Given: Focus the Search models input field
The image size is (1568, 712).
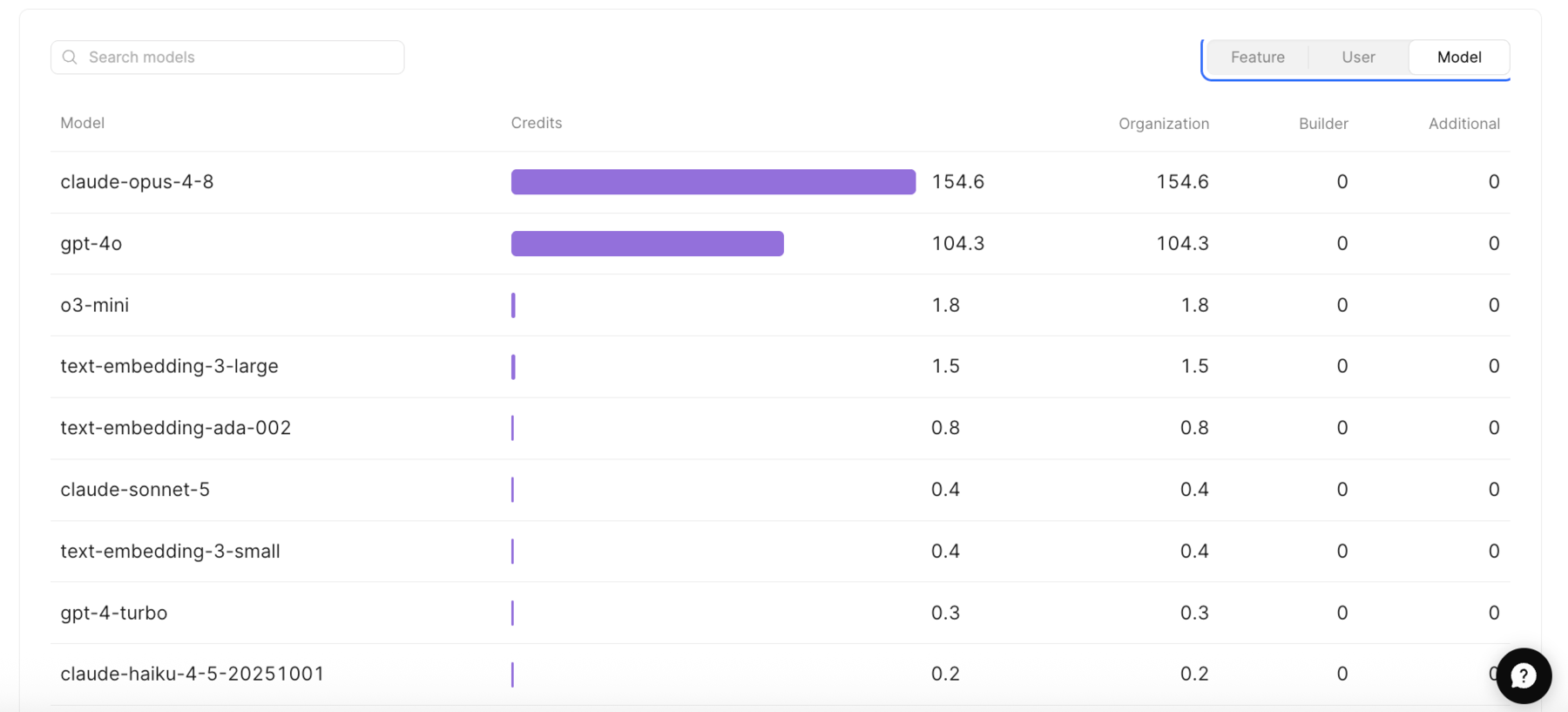Looking at the screenshot, I should tap(227, 58).
